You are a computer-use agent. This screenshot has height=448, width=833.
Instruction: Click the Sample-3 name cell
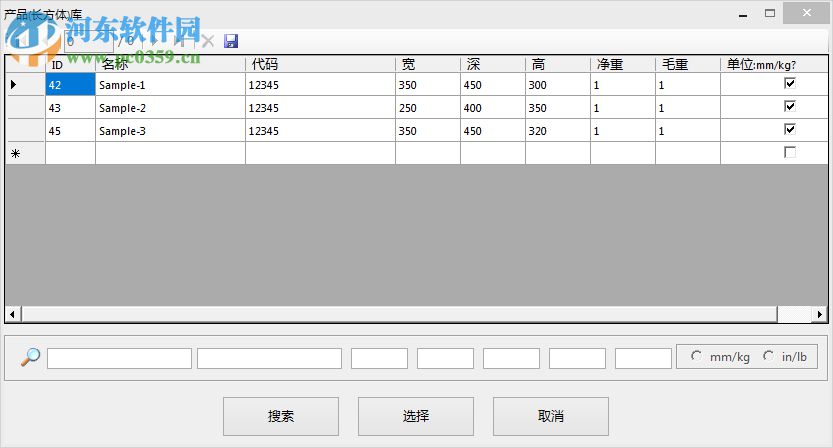(x=170, y=131)
